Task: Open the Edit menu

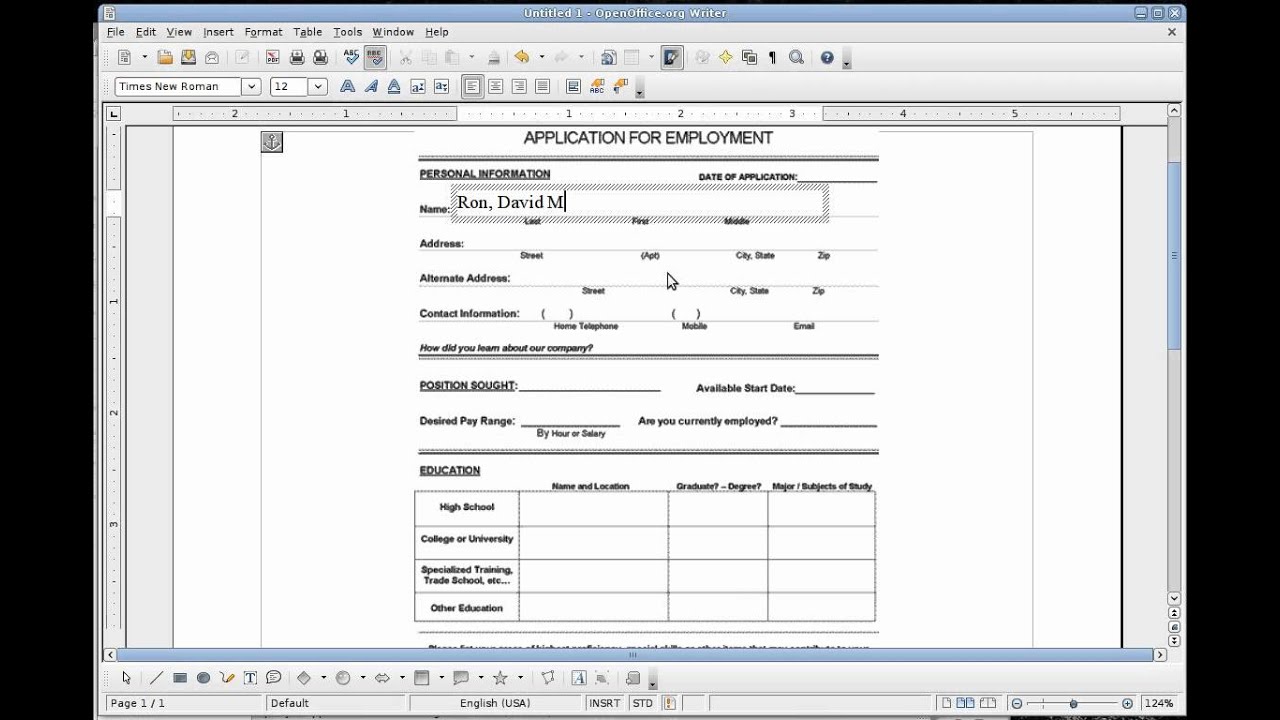Action: point(146,32)
